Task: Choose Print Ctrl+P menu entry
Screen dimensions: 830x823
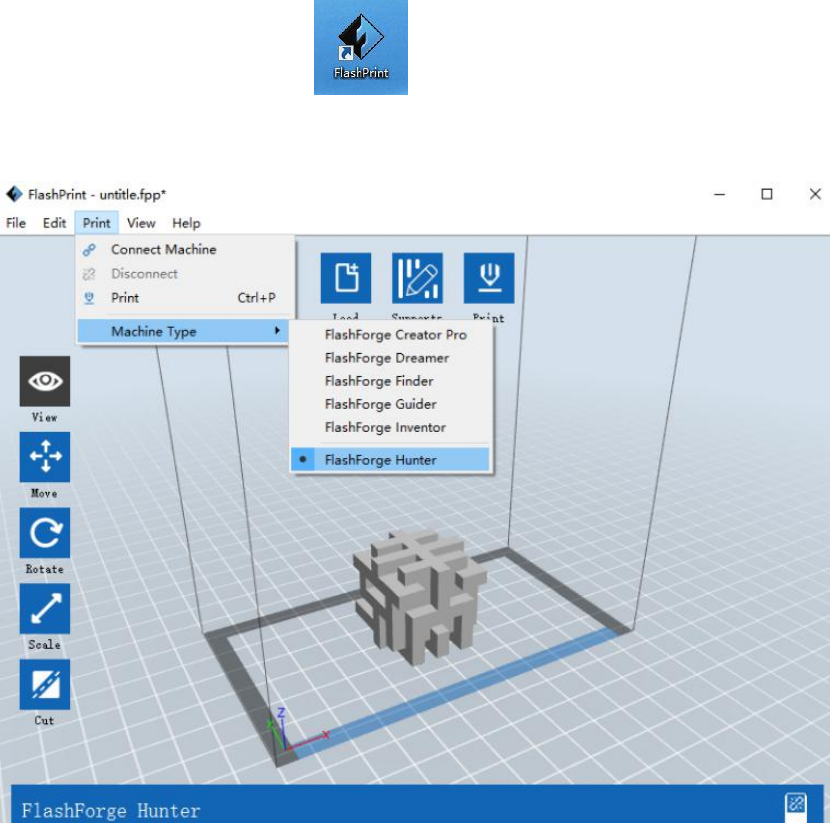Action: (184, 297)
